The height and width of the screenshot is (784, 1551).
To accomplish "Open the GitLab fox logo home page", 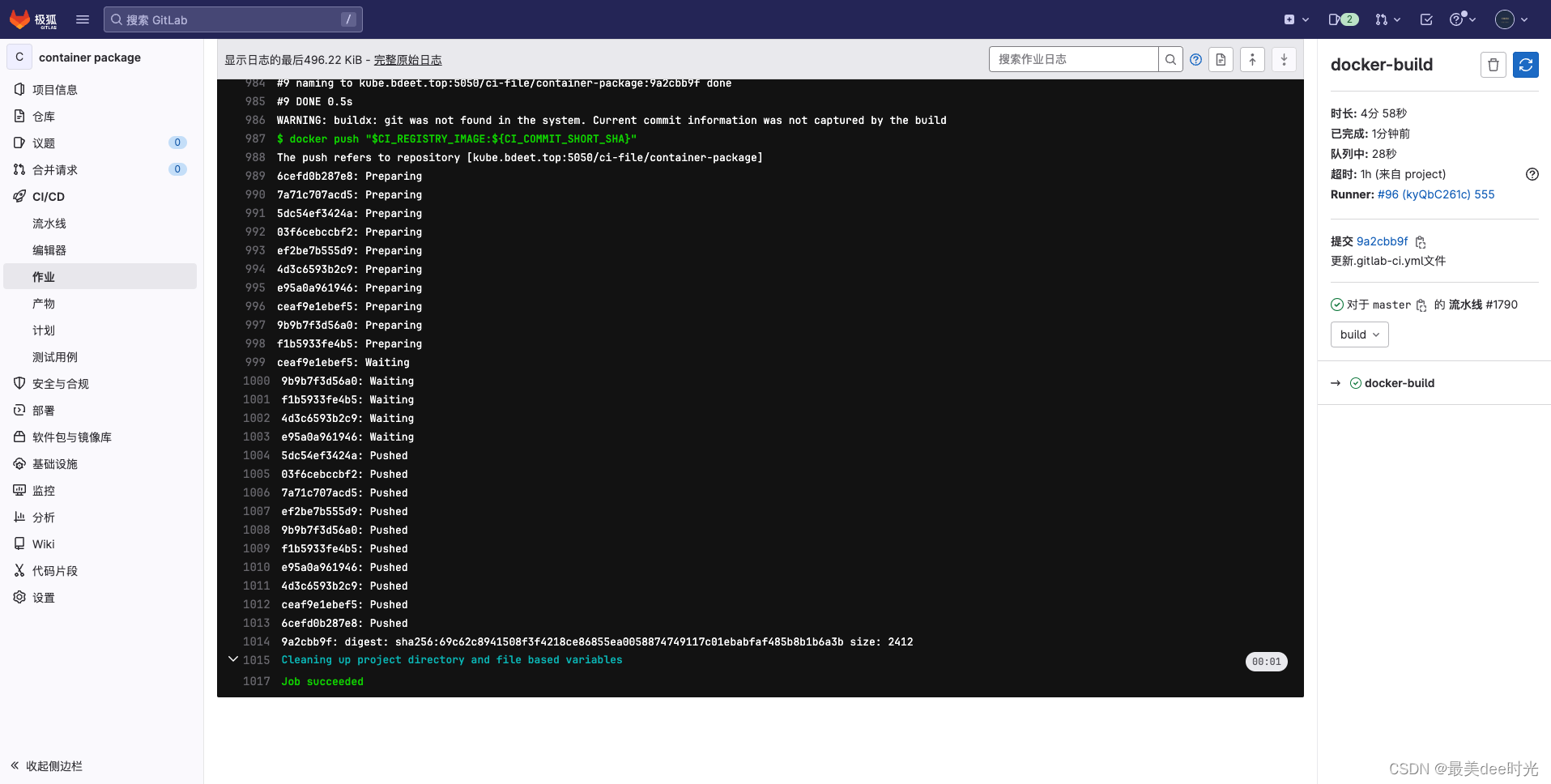I will coord(33,19).
